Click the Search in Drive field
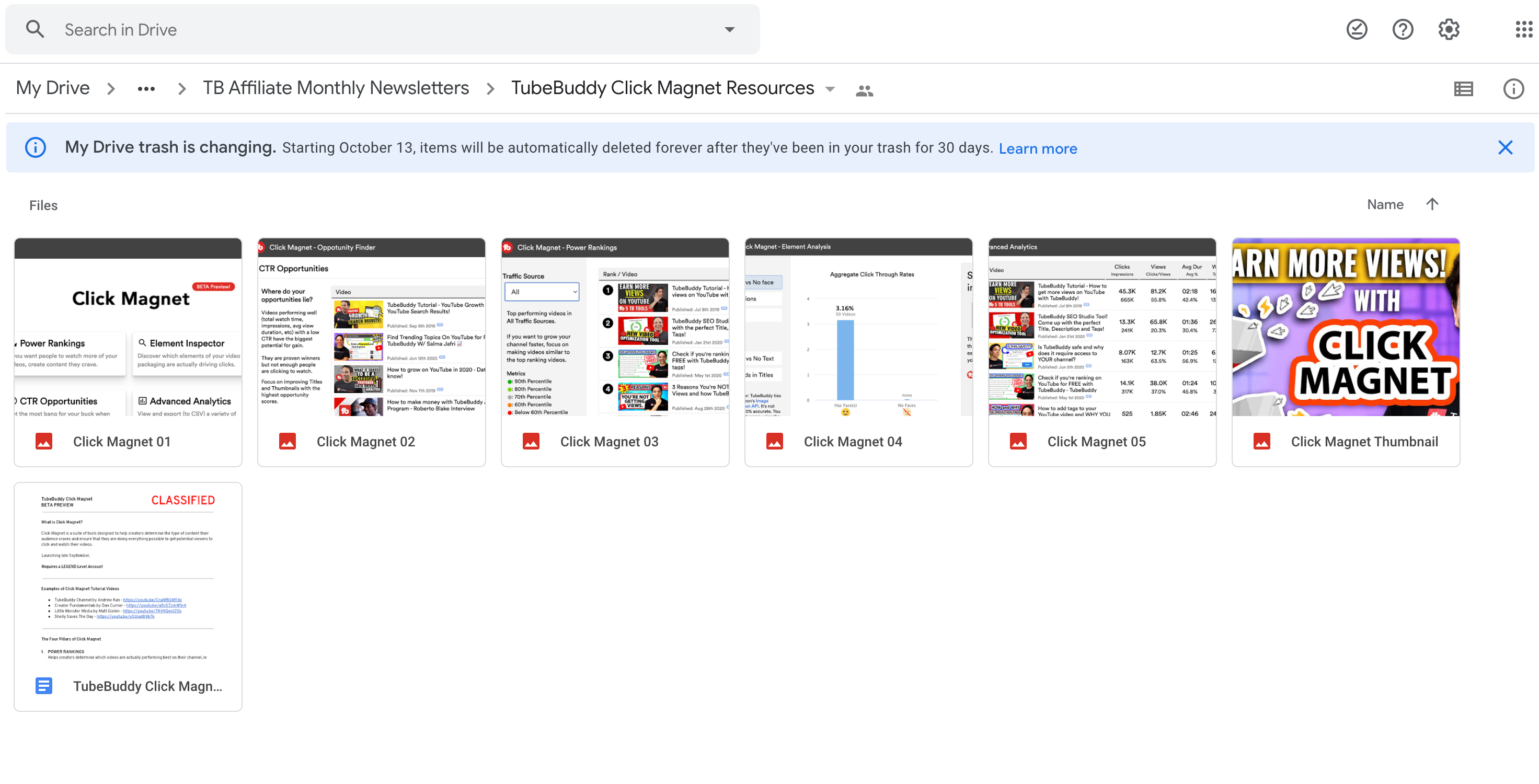This screenshot has width=1539, height=784. click(x=382, y=29)
